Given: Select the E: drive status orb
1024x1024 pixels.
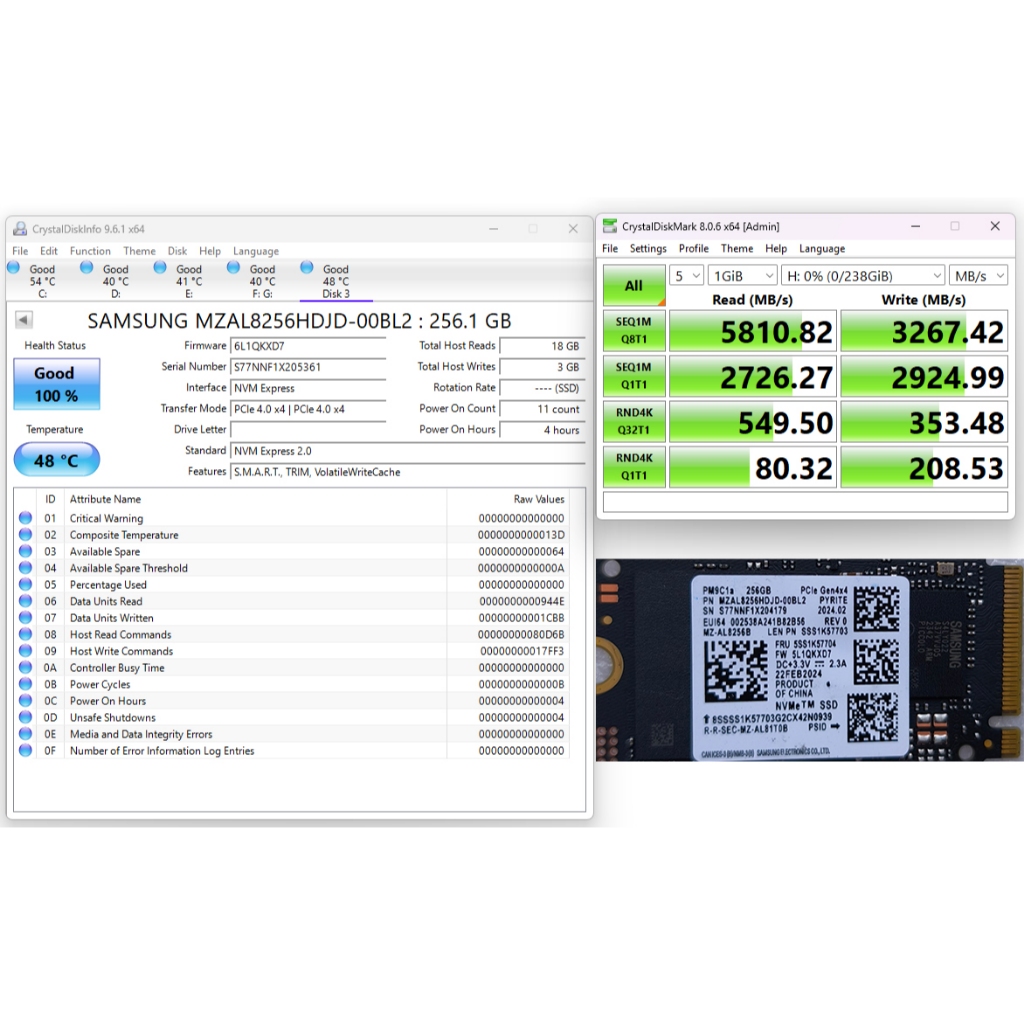Looking at the screenshot, I should [160, 268].
